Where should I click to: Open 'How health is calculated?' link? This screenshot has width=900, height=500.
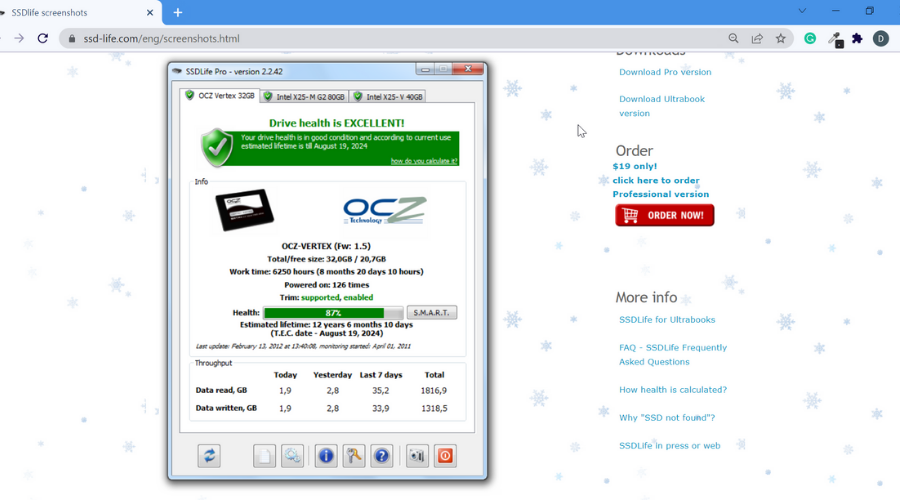673,390
